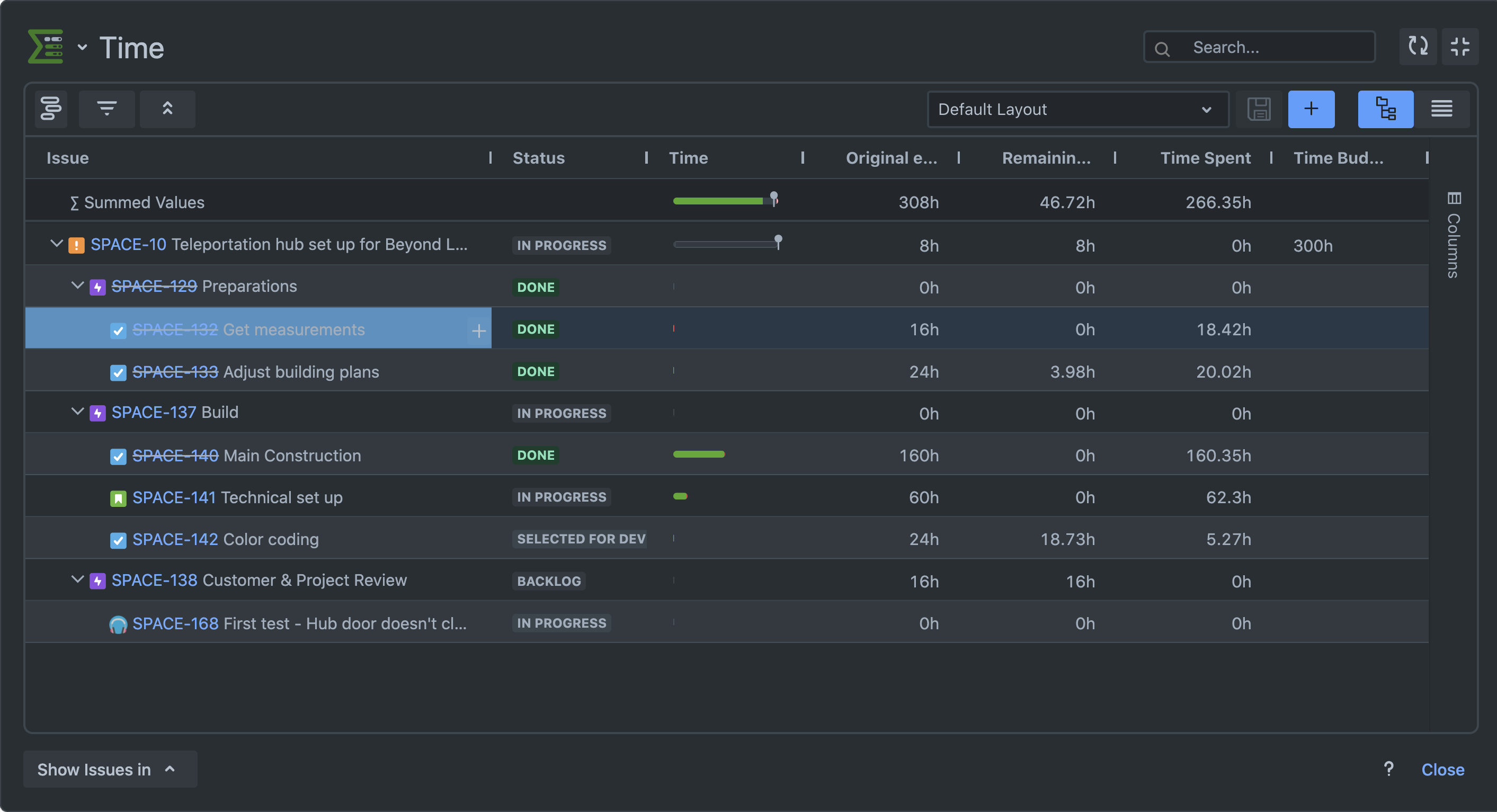
Task: Click Close at the bottom right
Action: click(1443, 769)
